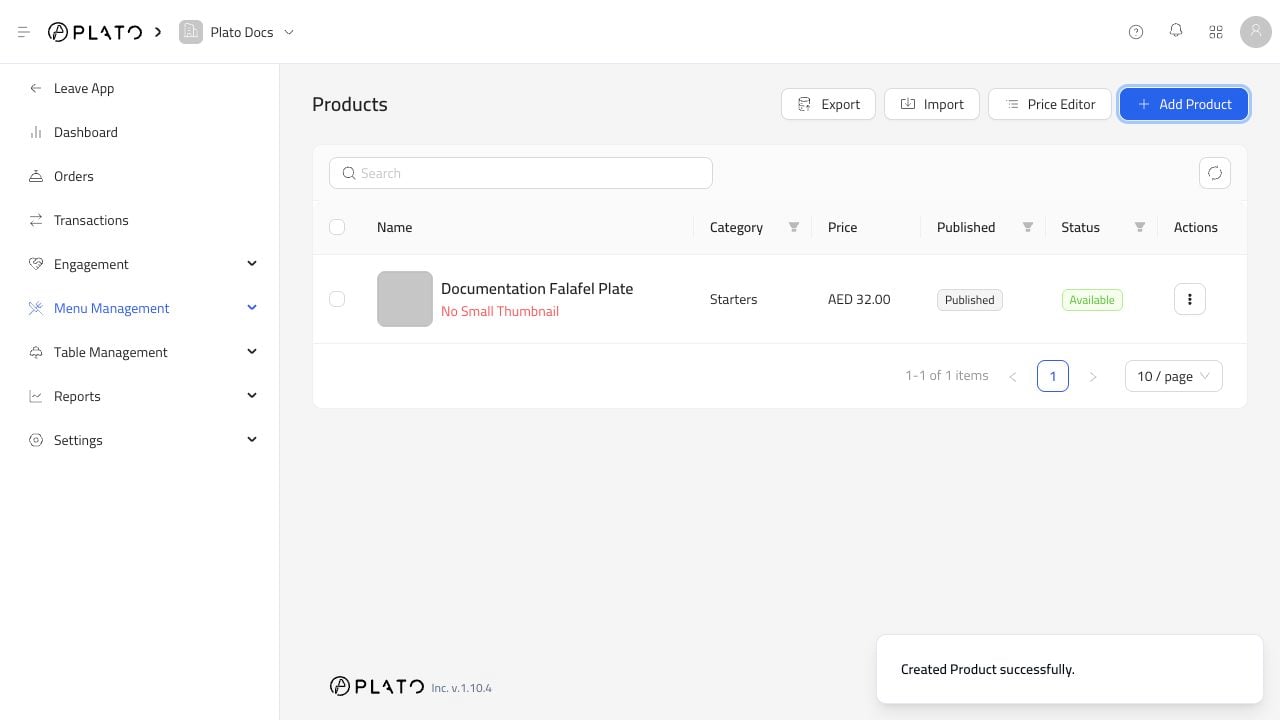Click the Published tag
Image resolution: width=1280 pixels, height=720 pixels.
click(970, 300)
